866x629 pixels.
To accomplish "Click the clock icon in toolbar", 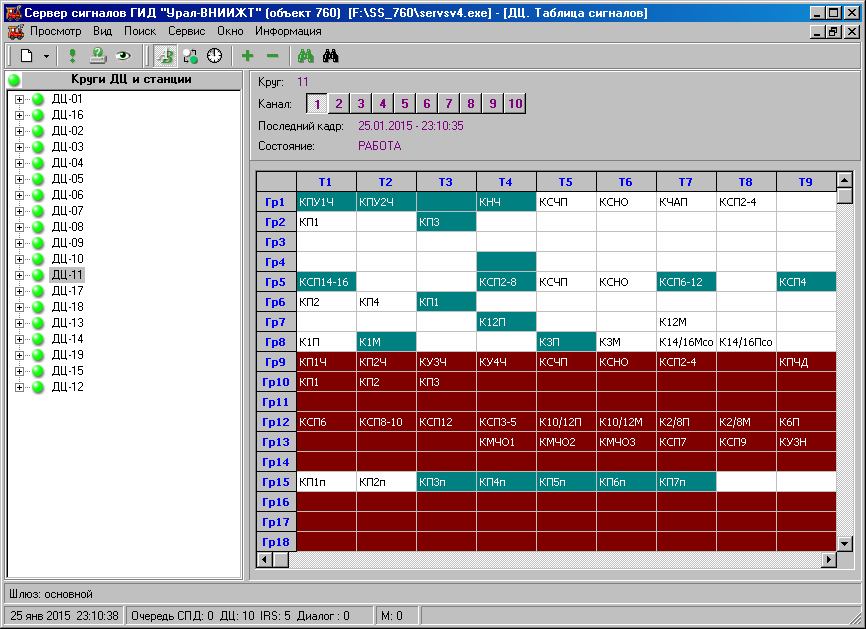I will (x=214, y=56).
